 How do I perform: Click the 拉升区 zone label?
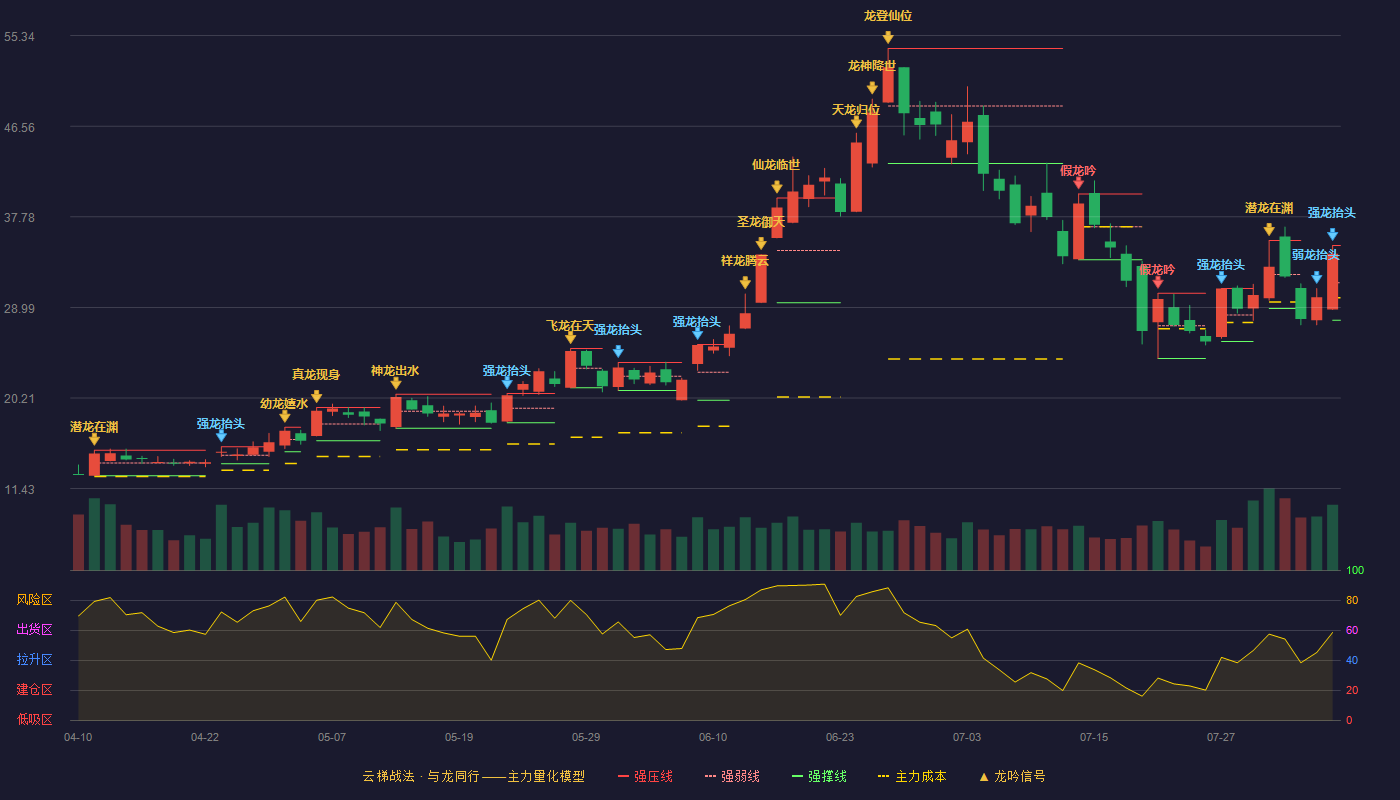[x=34, y=660]
